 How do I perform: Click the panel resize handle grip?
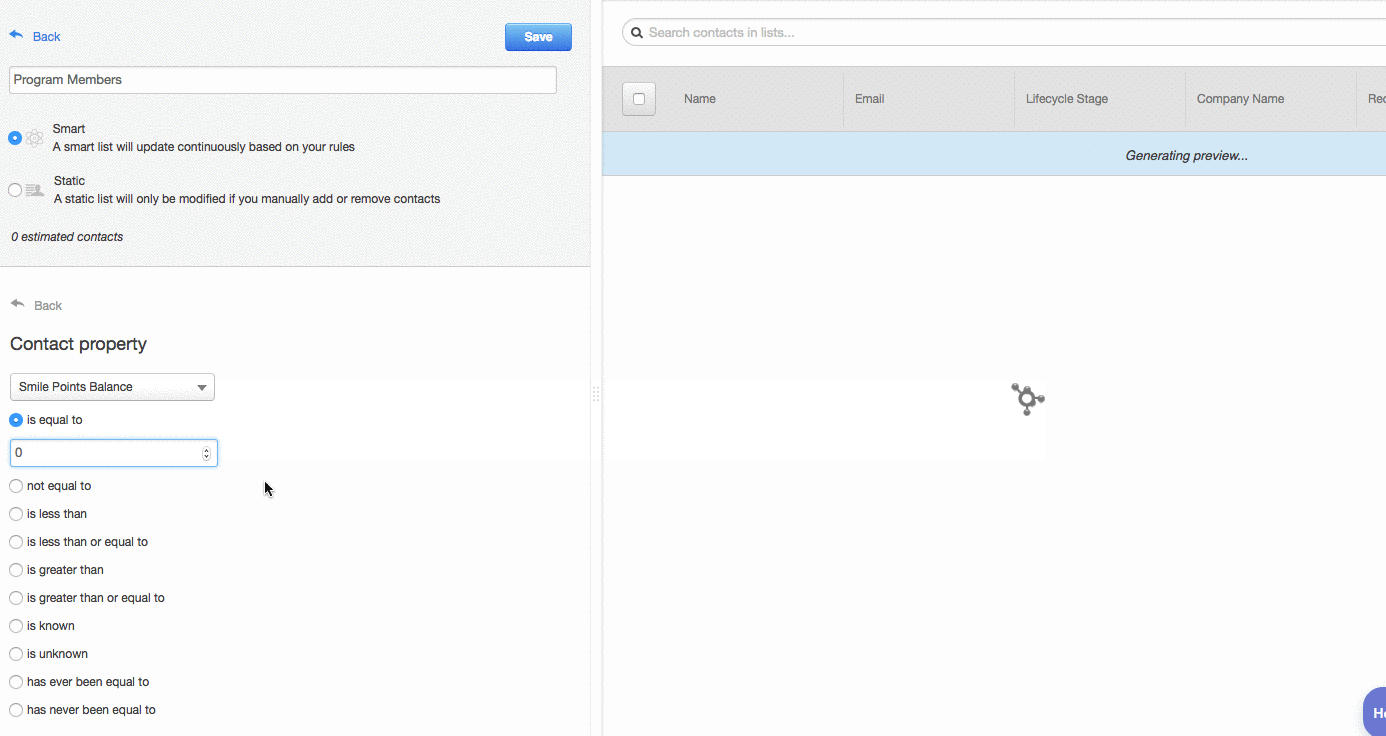(x=596, y=394)
